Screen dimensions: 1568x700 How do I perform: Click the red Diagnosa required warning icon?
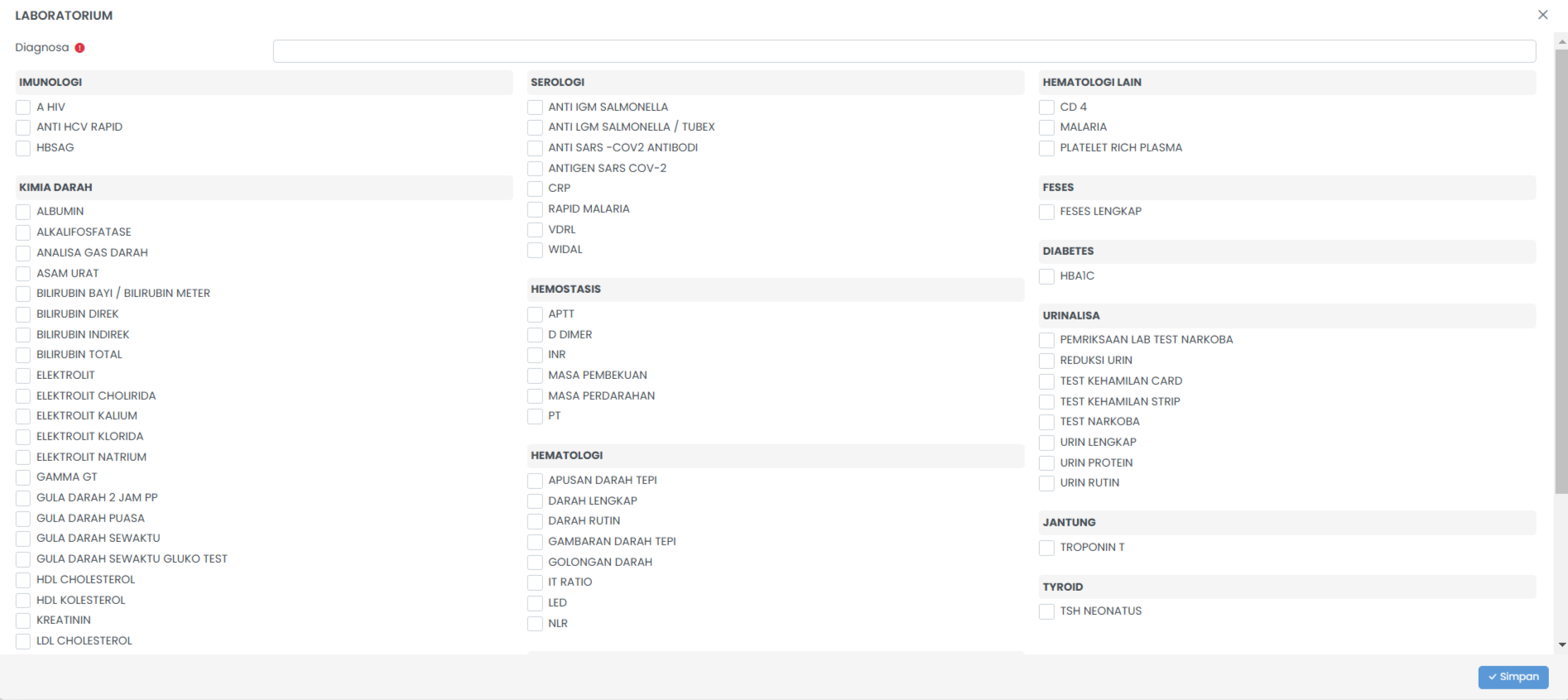79,48
